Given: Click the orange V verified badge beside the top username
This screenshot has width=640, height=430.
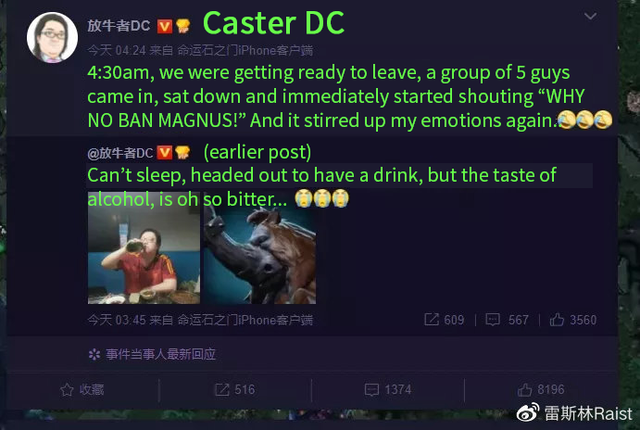Looking at the screenshot, I should 164,27.
